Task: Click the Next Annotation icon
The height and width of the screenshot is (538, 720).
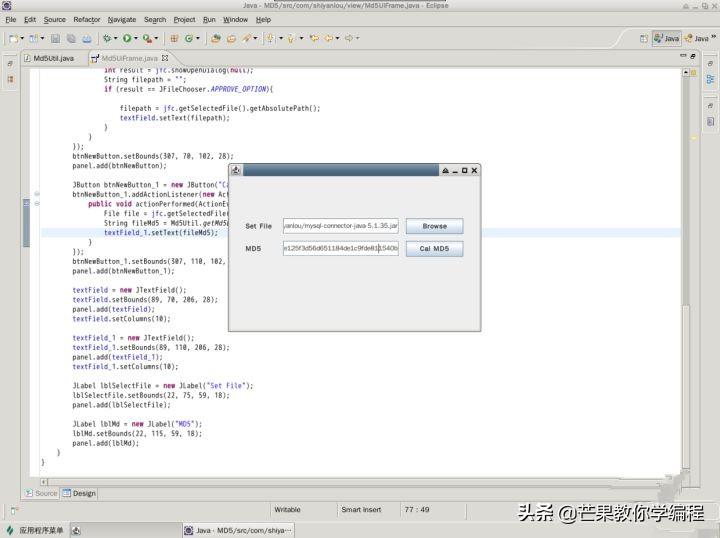Action: click(271, 39)
